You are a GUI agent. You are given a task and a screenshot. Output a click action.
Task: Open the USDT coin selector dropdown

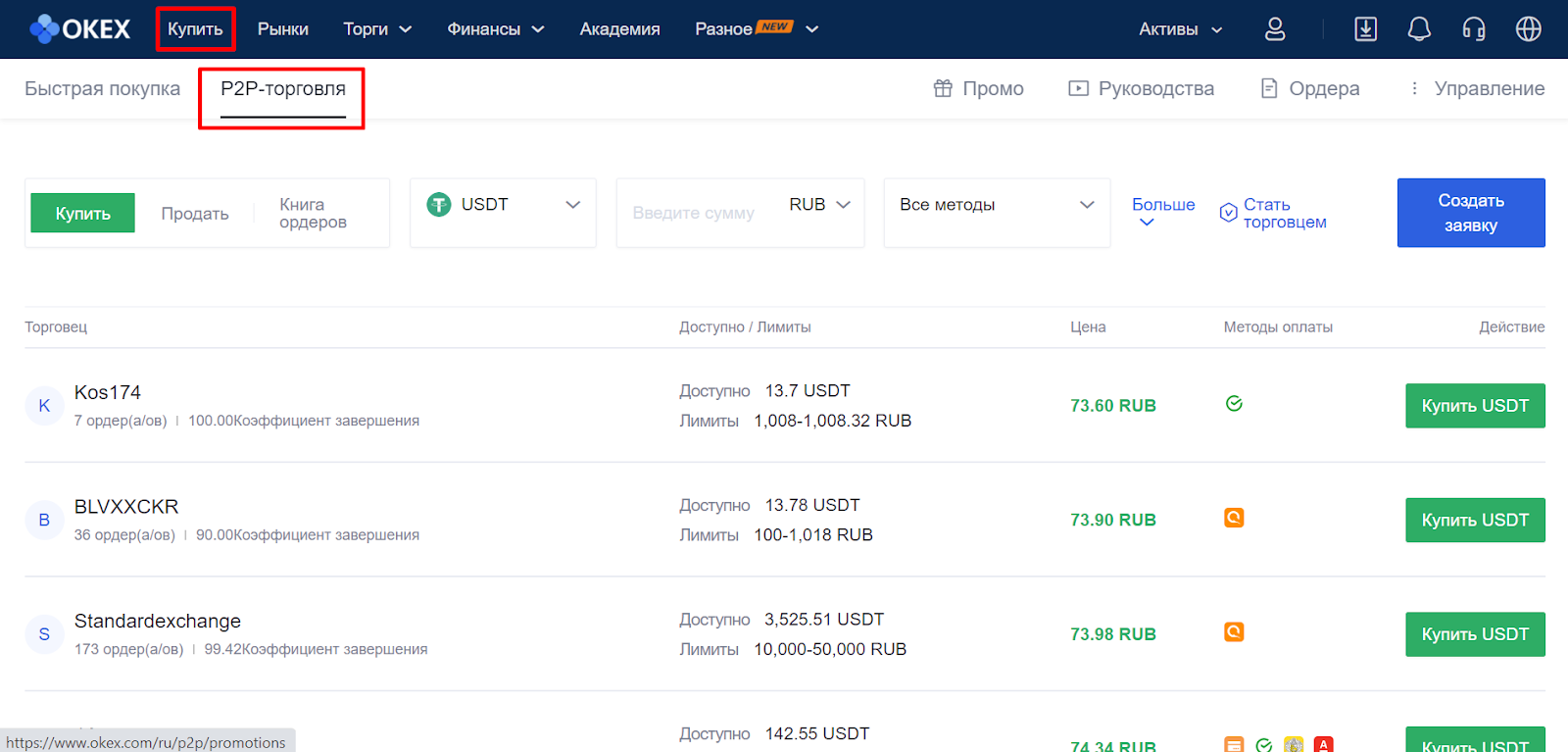503,213
